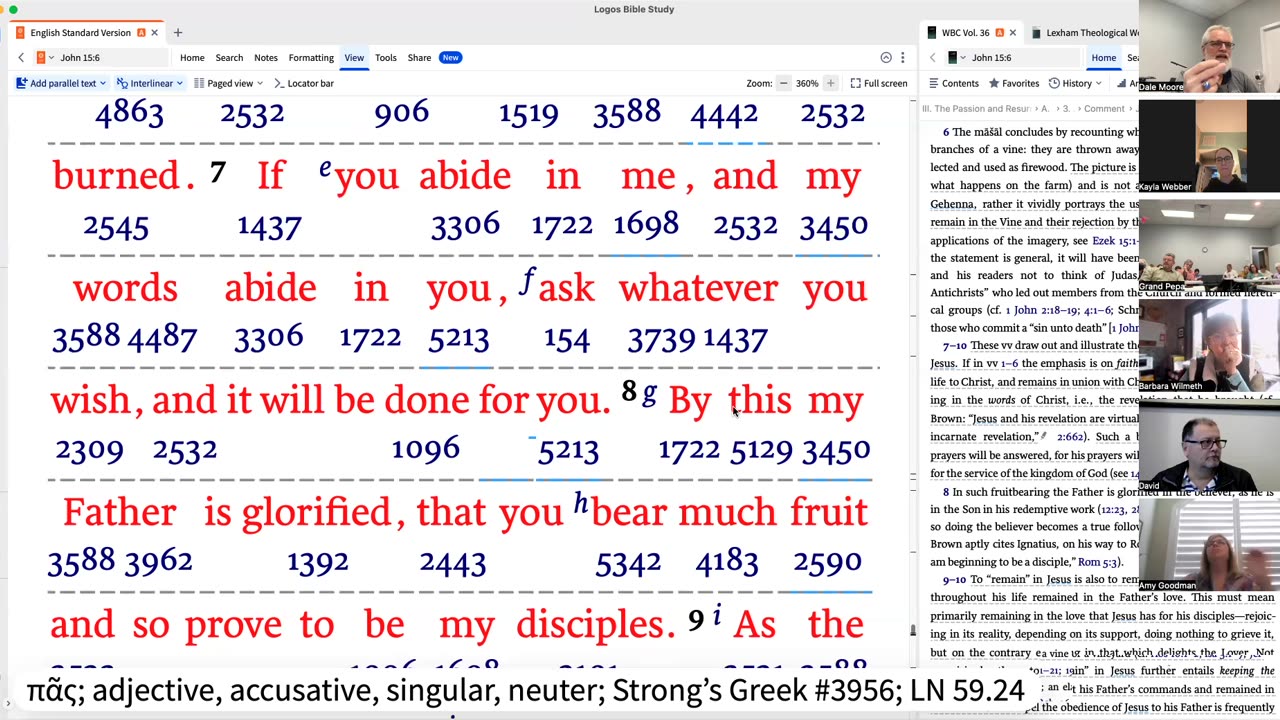
Task: Open the Tools menu tab
Action: [x=386, y=58]
